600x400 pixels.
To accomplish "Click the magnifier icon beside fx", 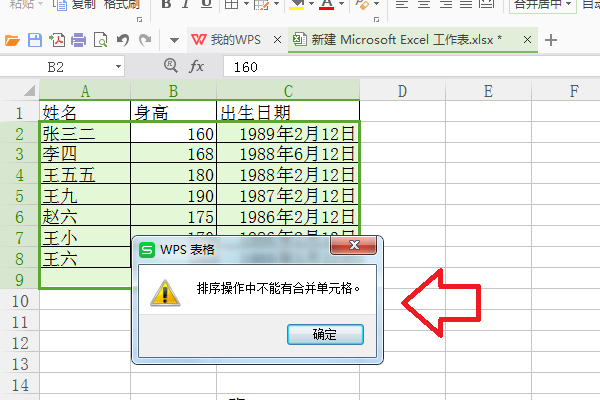I will 171,66.
